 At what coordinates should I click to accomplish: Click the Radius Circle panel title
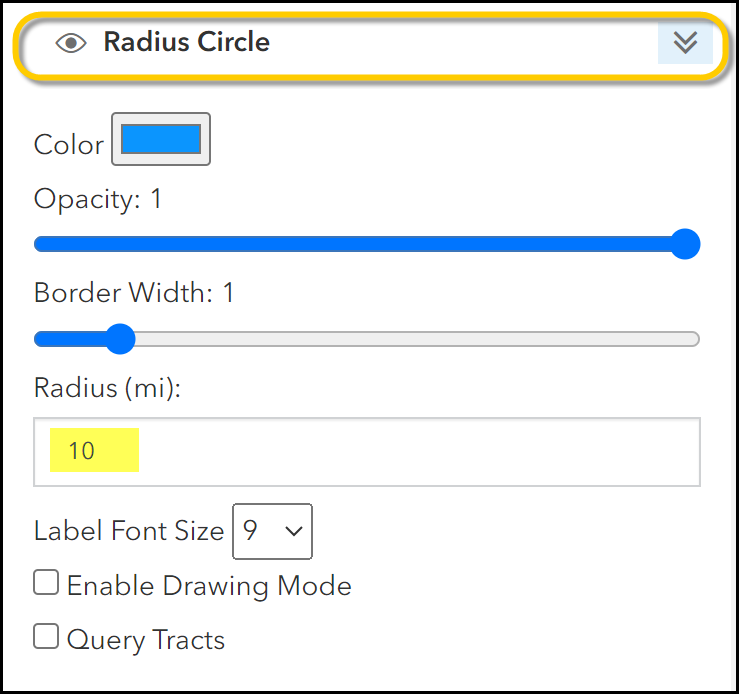point(187,42)
